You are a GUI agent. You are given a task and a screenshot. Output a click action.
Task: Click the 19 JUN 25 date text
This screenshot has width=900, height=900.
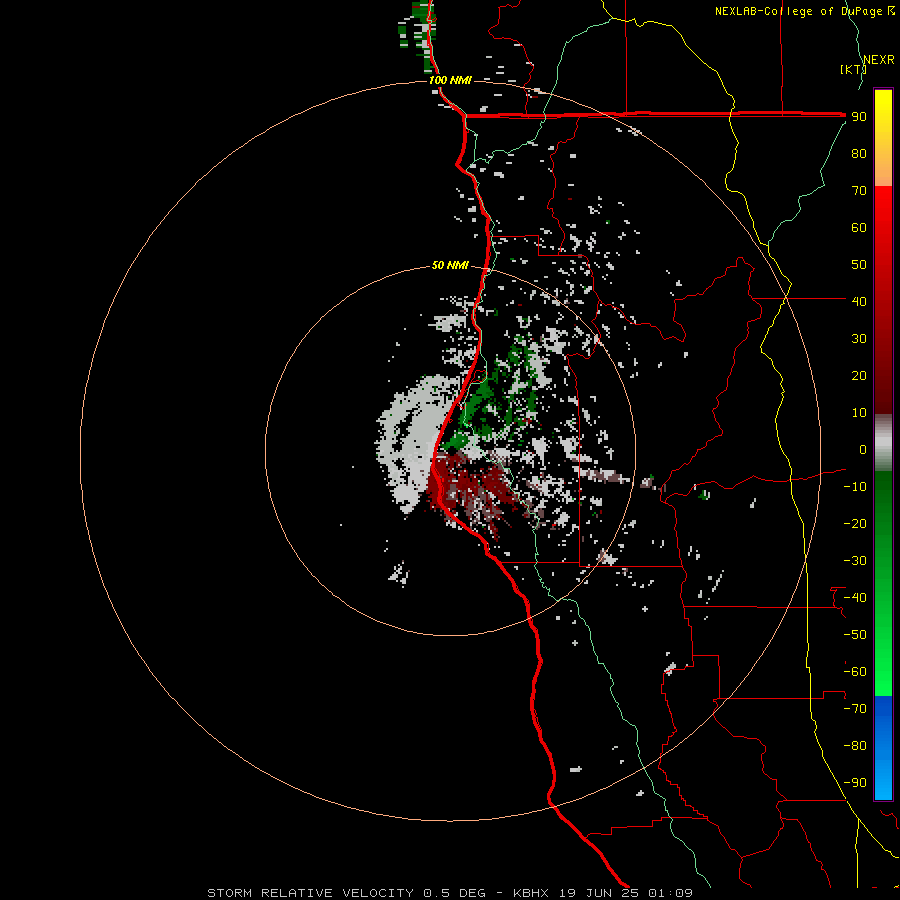tap(599, 893)
